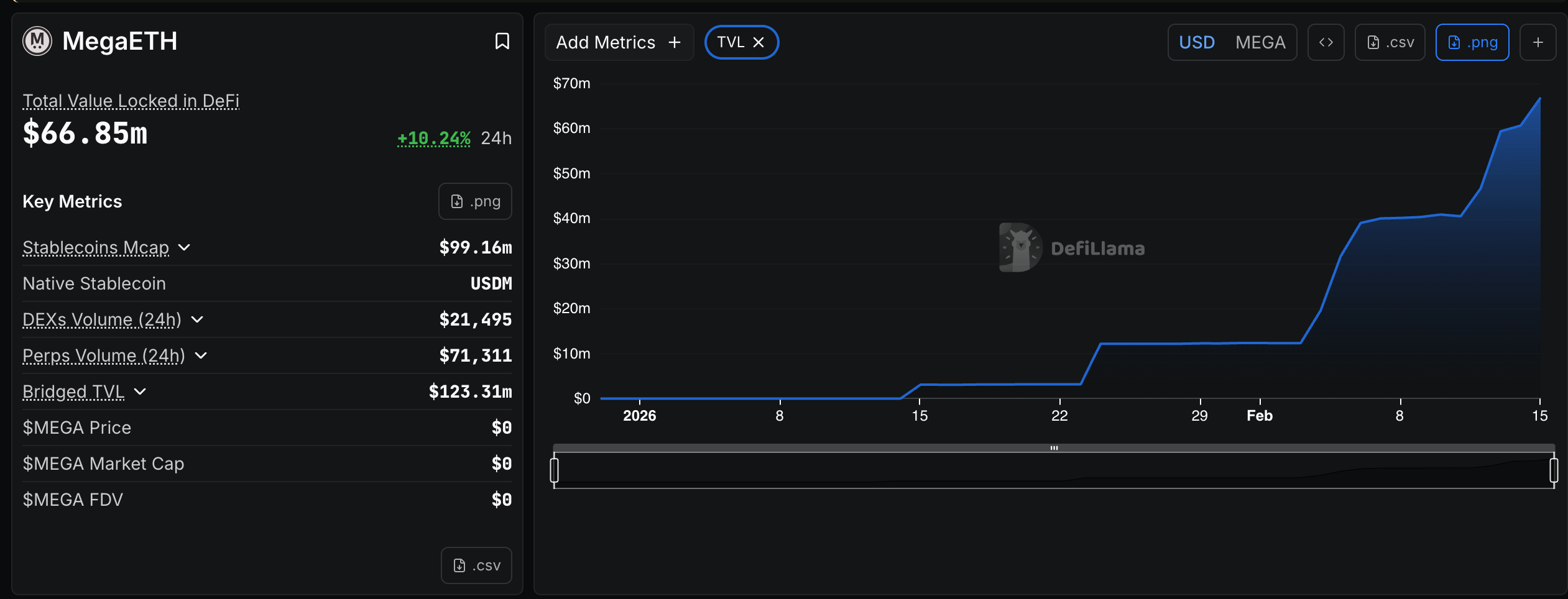Download Key Metrics as .png
Viewport: 1568px width, 599px height.
(x=475, y=201)
